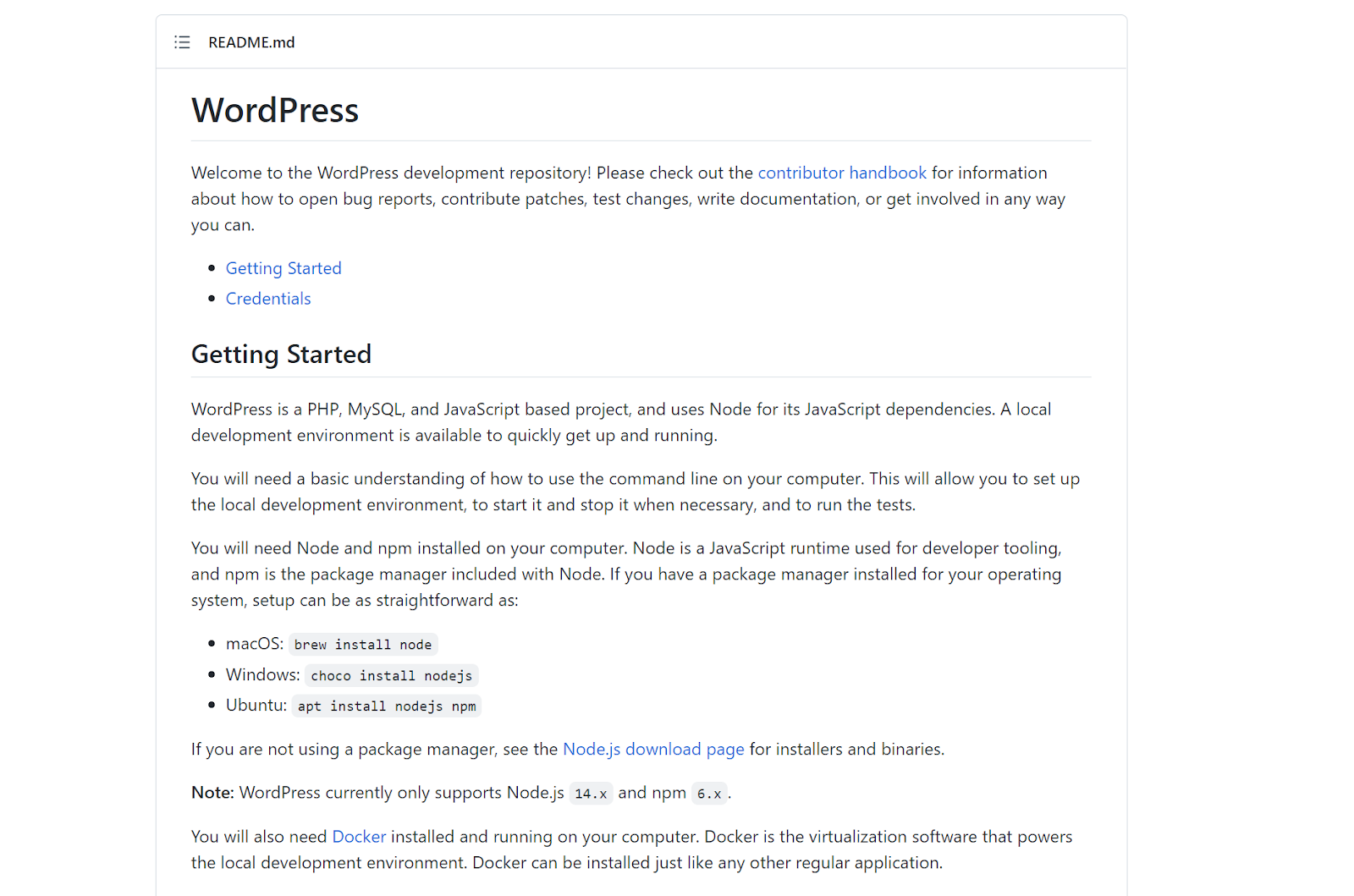Select the brew install node code snippet
1354x896 pixels.
click(x=362, y=644)
